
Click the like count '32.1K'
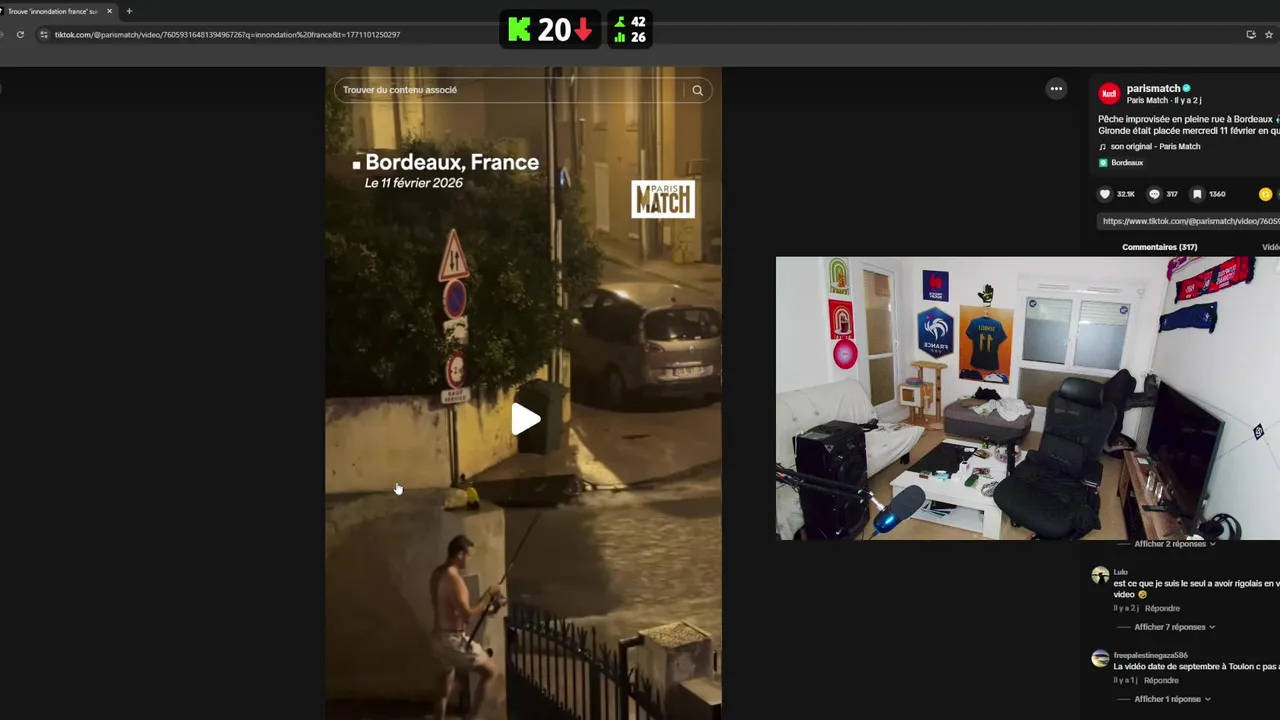(x=1125, y=194)
